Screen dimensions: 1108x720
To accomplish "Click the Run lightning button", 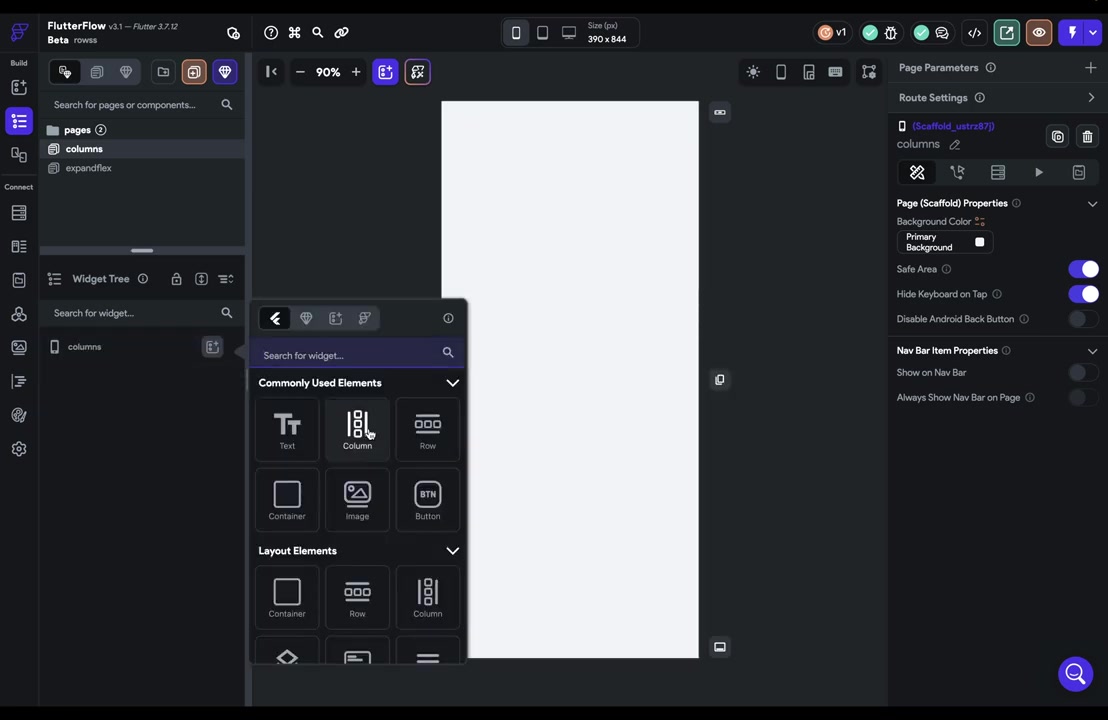I will click(1072, 33).
